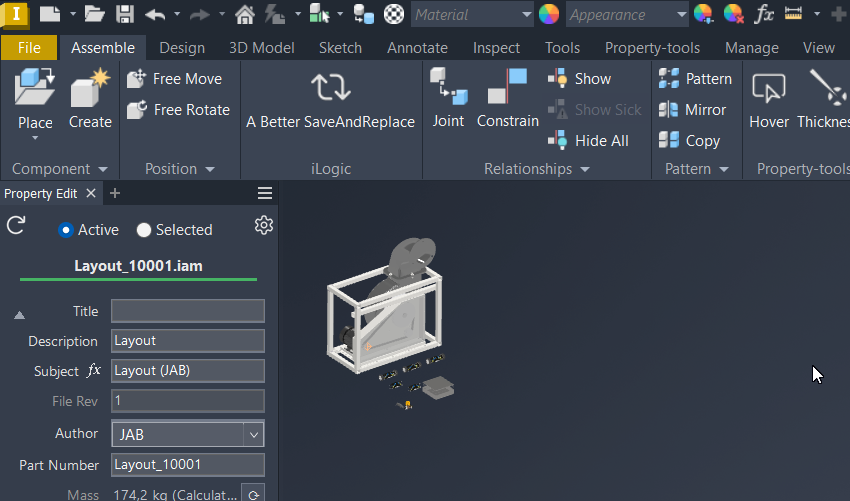Click the Hide All button
Viewport: 850px width, 501px height.
point(588,140)
